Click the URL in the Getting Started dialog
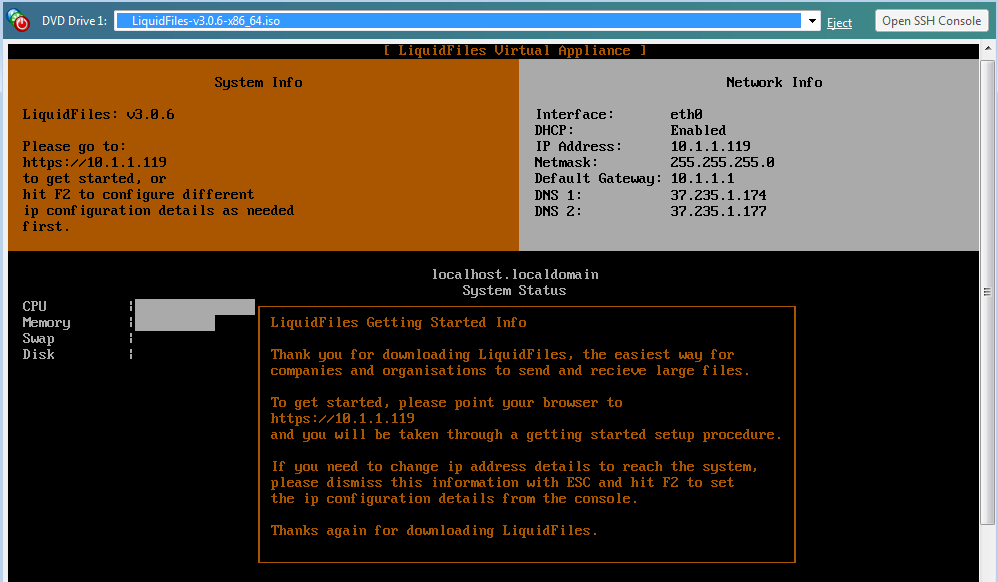The image size is (998, 582). (x=342, y=419)
